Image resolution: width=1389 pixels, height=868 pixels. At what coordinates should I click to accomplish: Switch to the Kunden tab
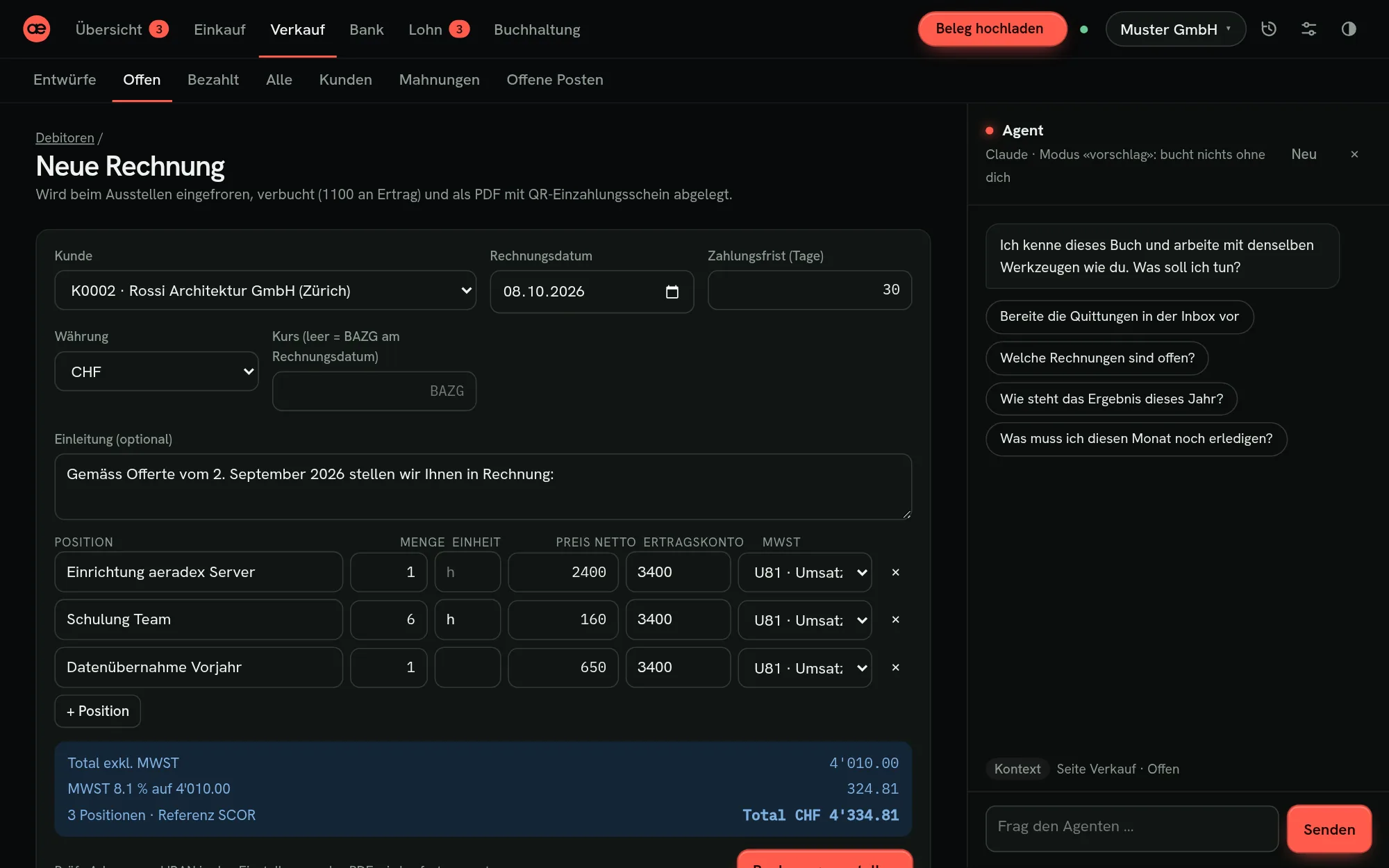pos(345,79)
